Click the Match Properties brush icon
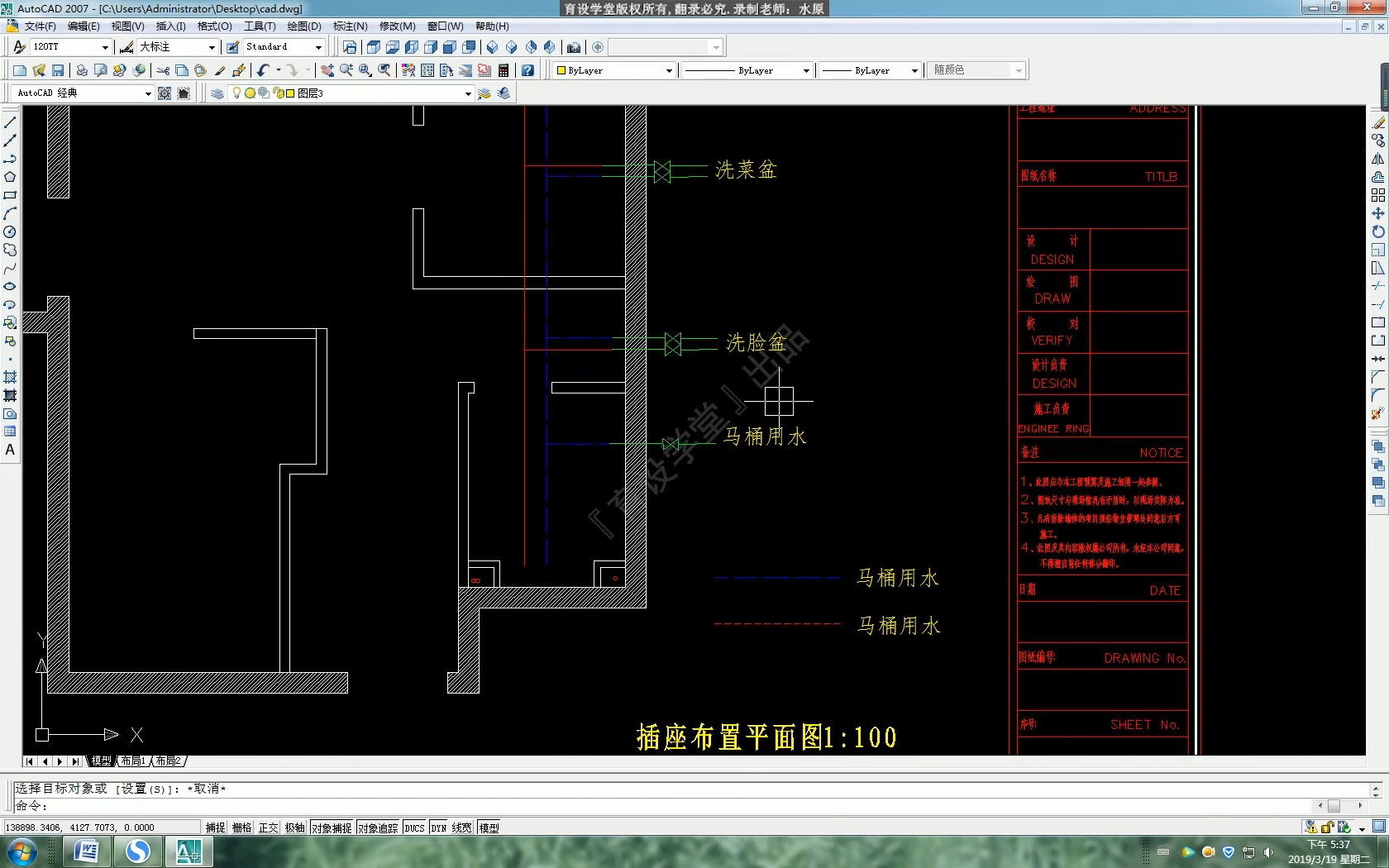 click(220, 70)
